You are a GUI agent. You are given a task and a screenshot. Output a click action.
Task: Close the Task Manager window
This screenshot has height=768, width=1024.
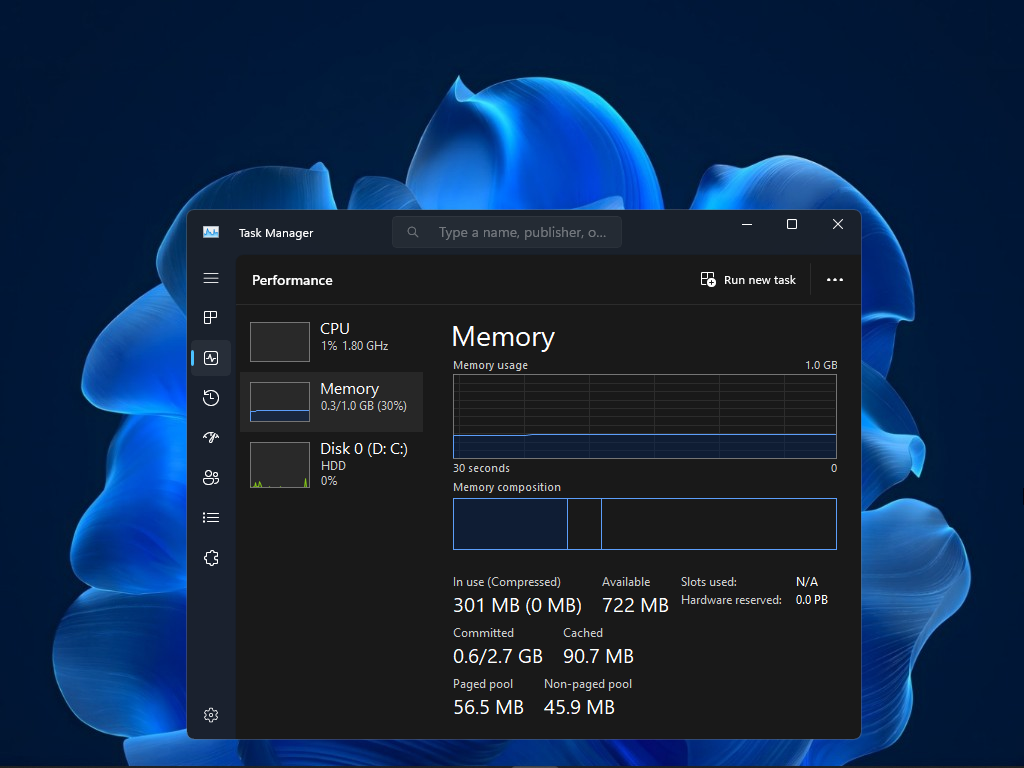coord(838,224)
